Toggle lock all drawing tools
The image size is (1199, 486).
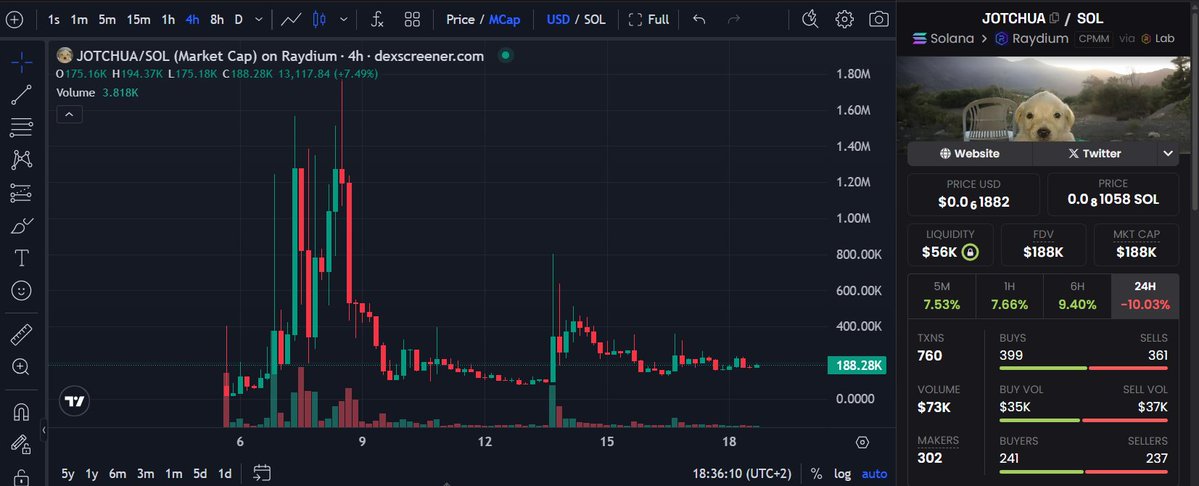click(21, 477)
